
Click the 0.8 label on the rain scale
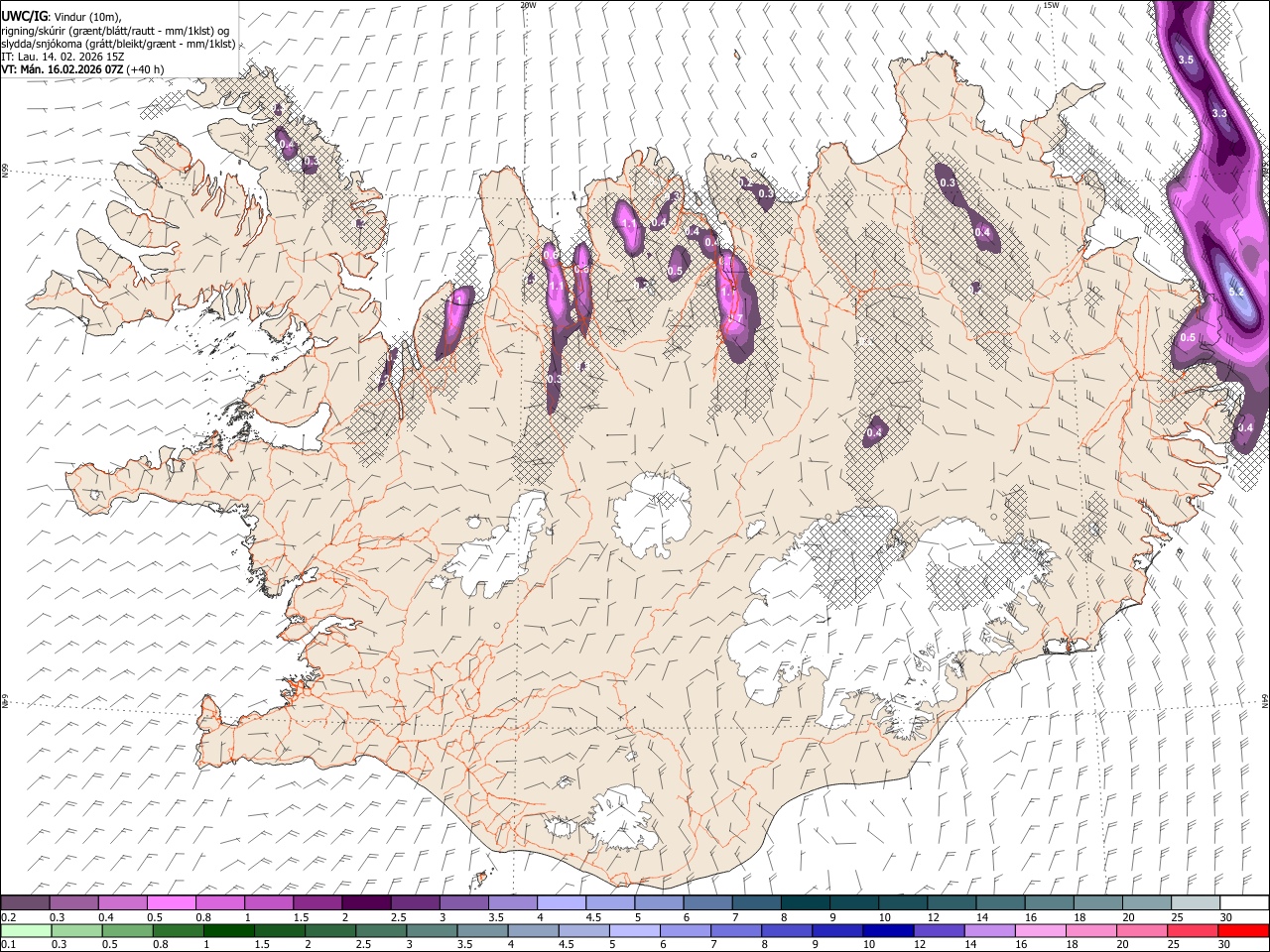(160, 945)
